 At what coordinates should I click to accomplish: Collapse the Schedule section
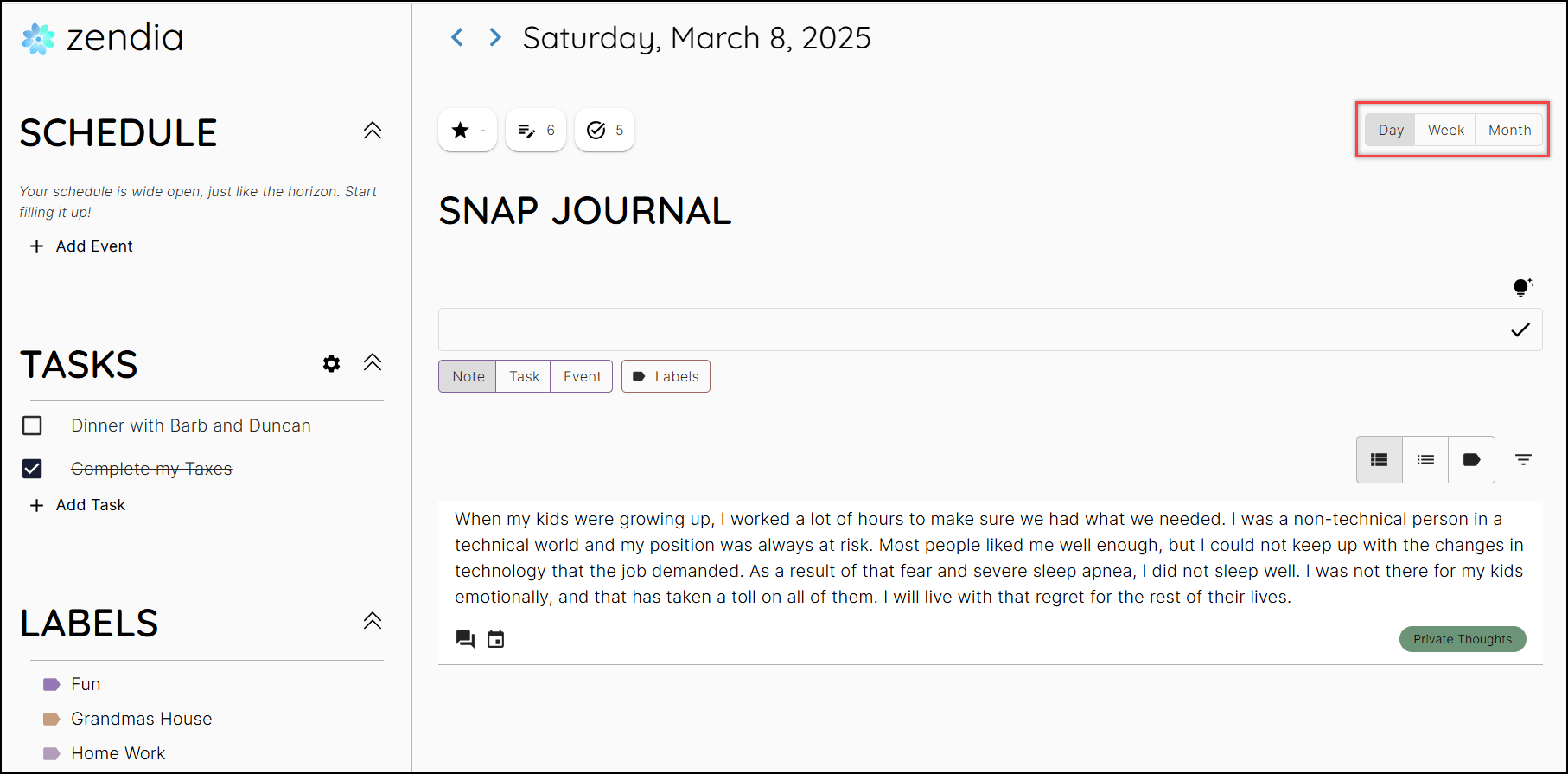(x=373, y=131)
